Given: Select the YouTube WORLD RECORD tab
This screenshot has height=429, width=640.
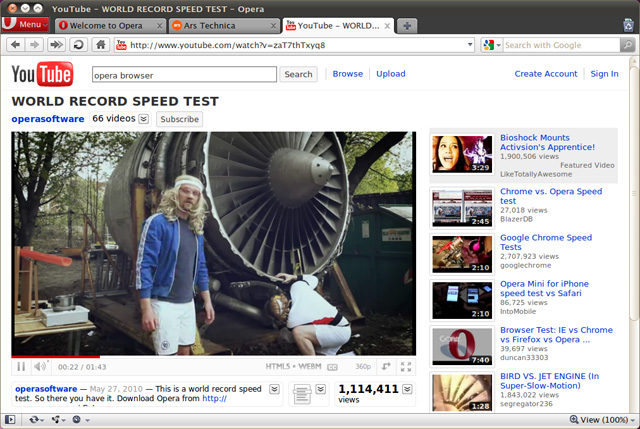Looking at the screenshot, I should click(x=338, y=25).
